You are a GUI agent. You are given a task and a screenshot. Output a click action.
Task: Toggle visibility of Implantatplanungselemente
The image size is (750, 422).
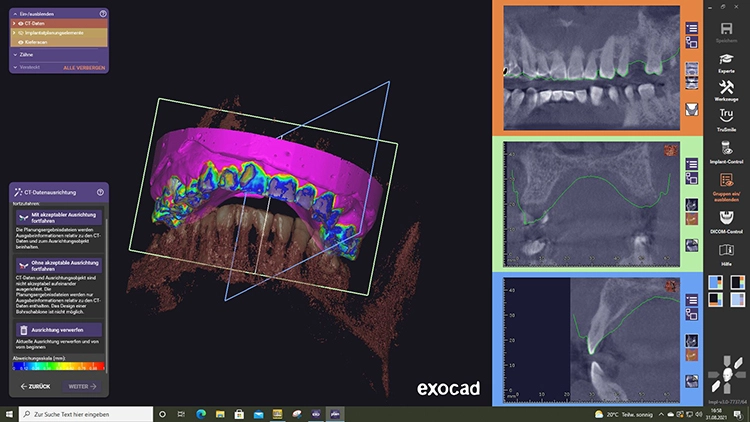tap(21, 33)
